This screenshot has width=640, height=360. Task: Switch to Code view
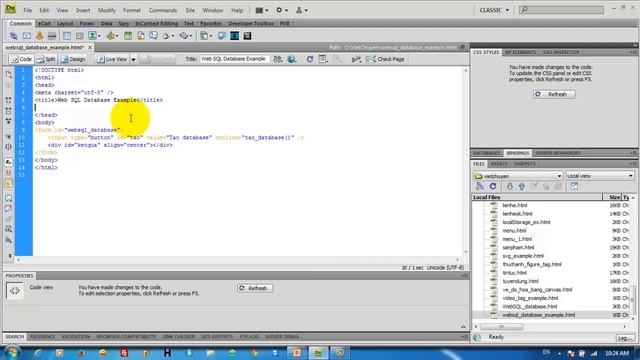pyautogui.click(x=21, y=59)
